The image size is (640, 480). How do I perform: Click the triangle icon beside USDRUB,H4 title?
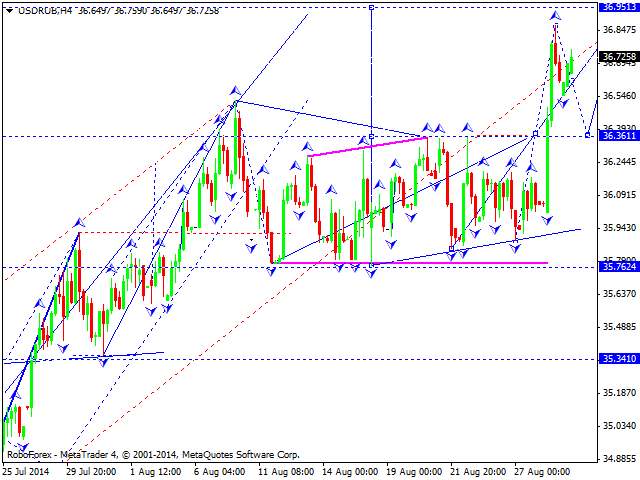(x=7, y=8)
